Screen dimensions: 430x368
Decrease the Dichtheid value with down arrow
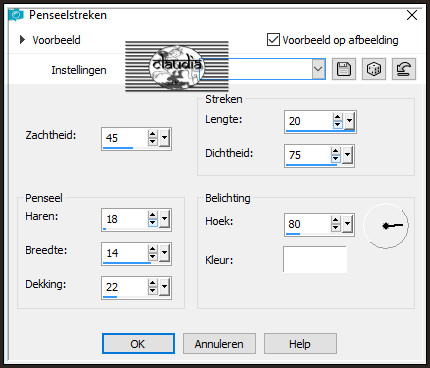point(335,159)
